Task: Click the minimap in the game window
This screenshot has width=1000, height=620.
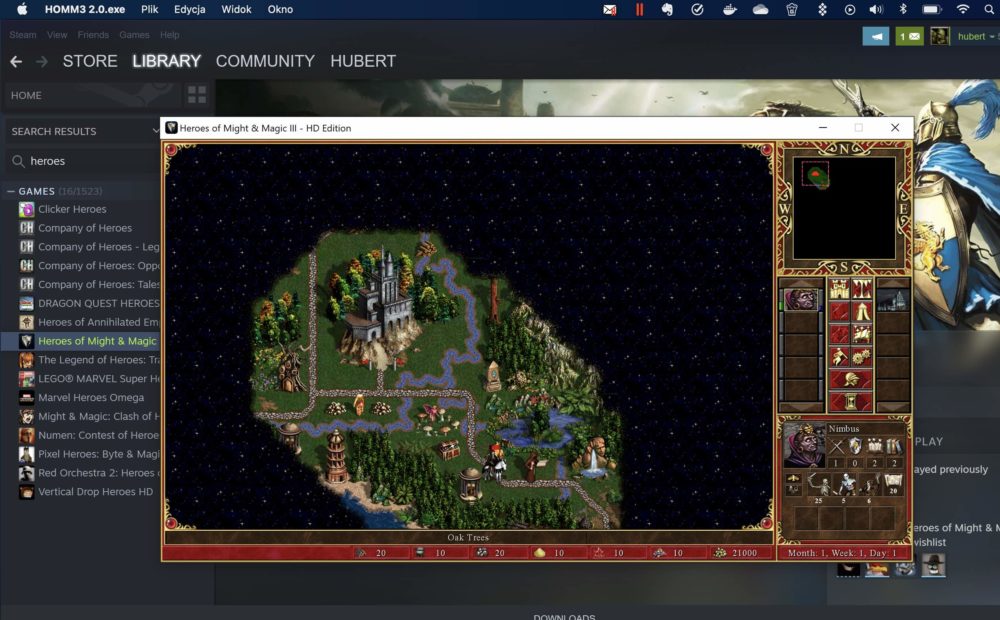Action: (x=844, y=208)
